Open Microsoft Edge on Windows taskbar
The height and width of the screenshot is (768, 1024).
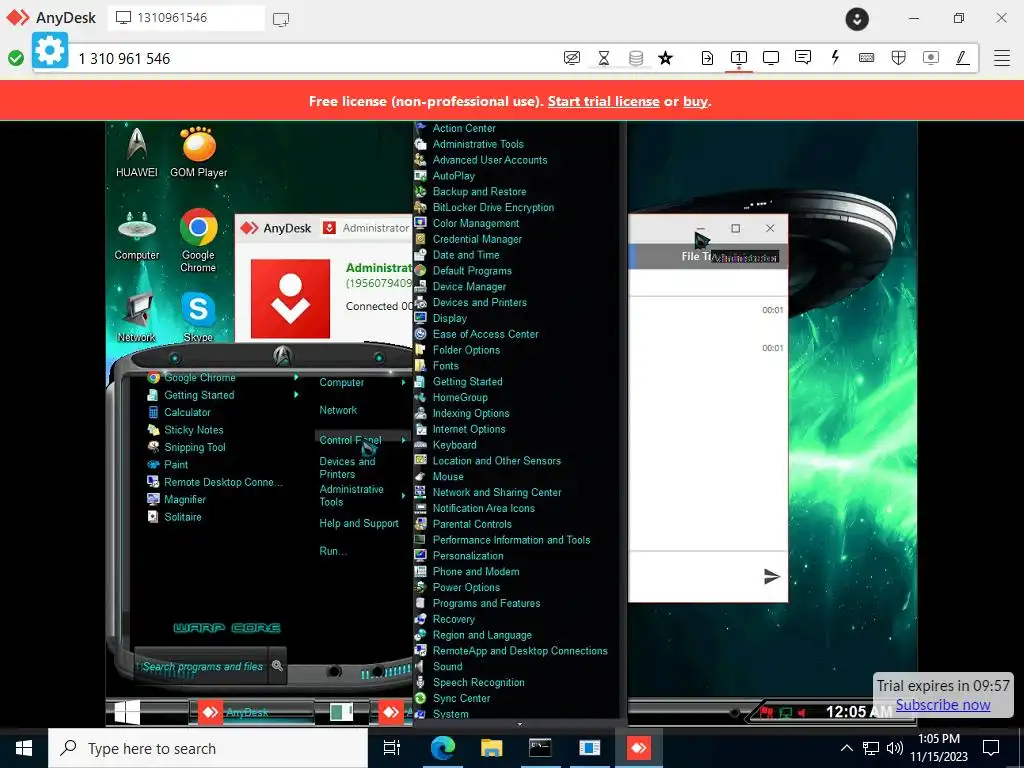442,748
